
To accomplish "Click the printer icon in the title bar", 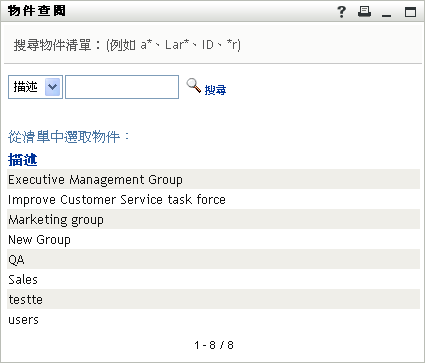I will [365, 12].
